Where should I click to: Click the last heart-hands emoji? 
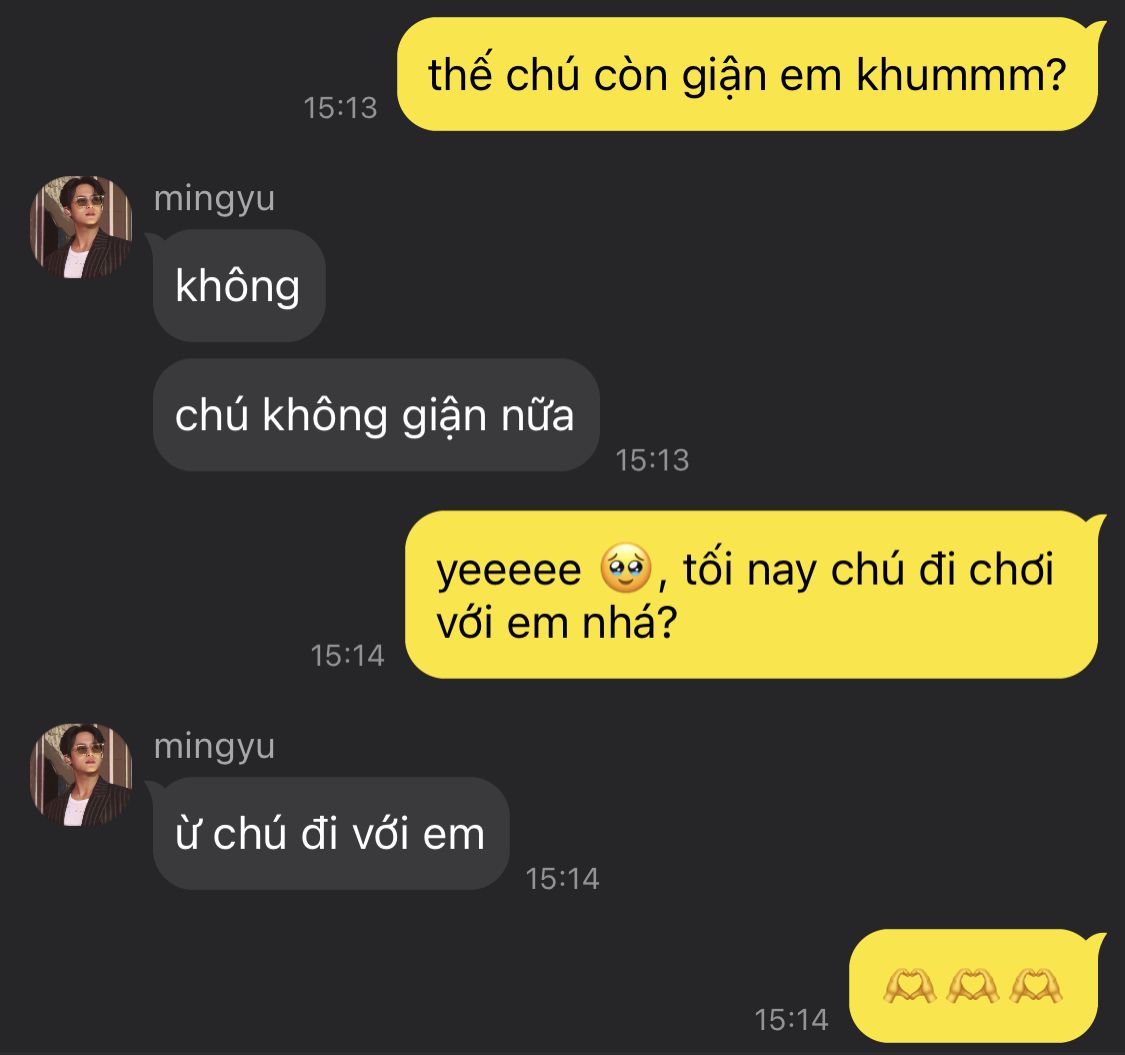(x=1035, y=985)
